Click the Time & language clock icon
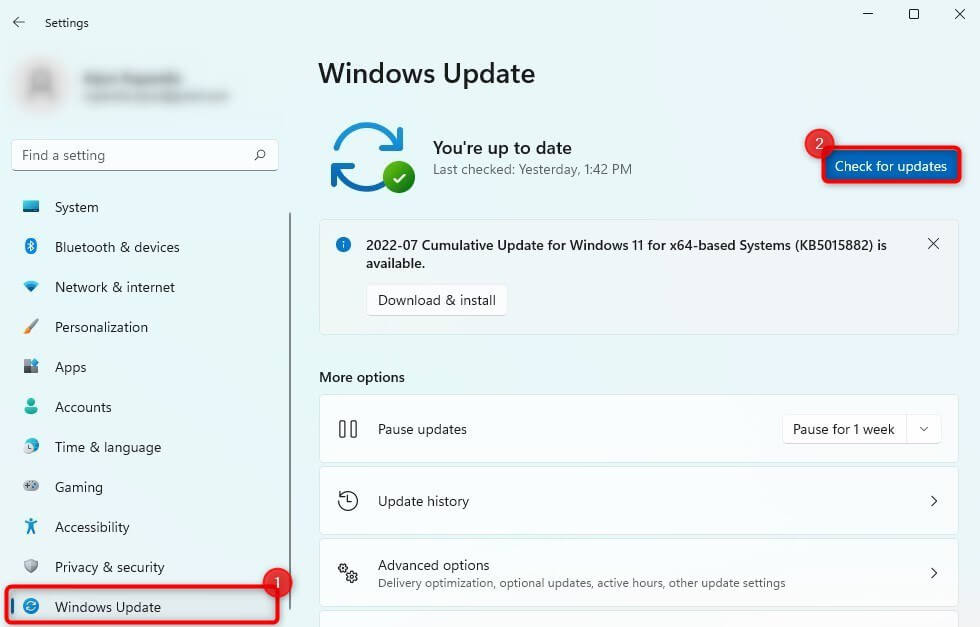980x627 pixels. (31, 446)
